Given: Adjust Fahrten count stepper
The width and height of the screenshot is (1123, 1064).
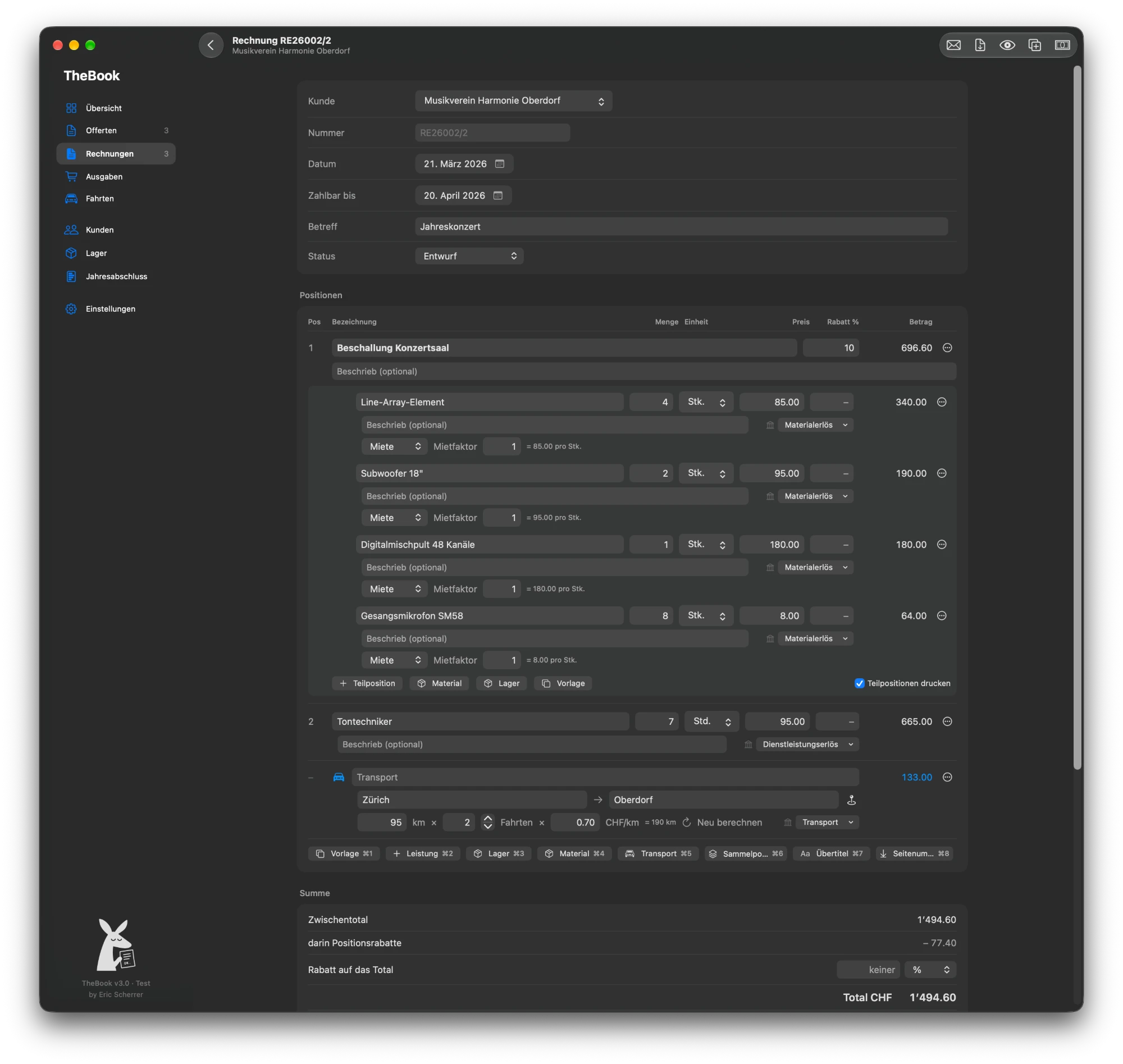Looking at the screenshot, I should (488, 823).
